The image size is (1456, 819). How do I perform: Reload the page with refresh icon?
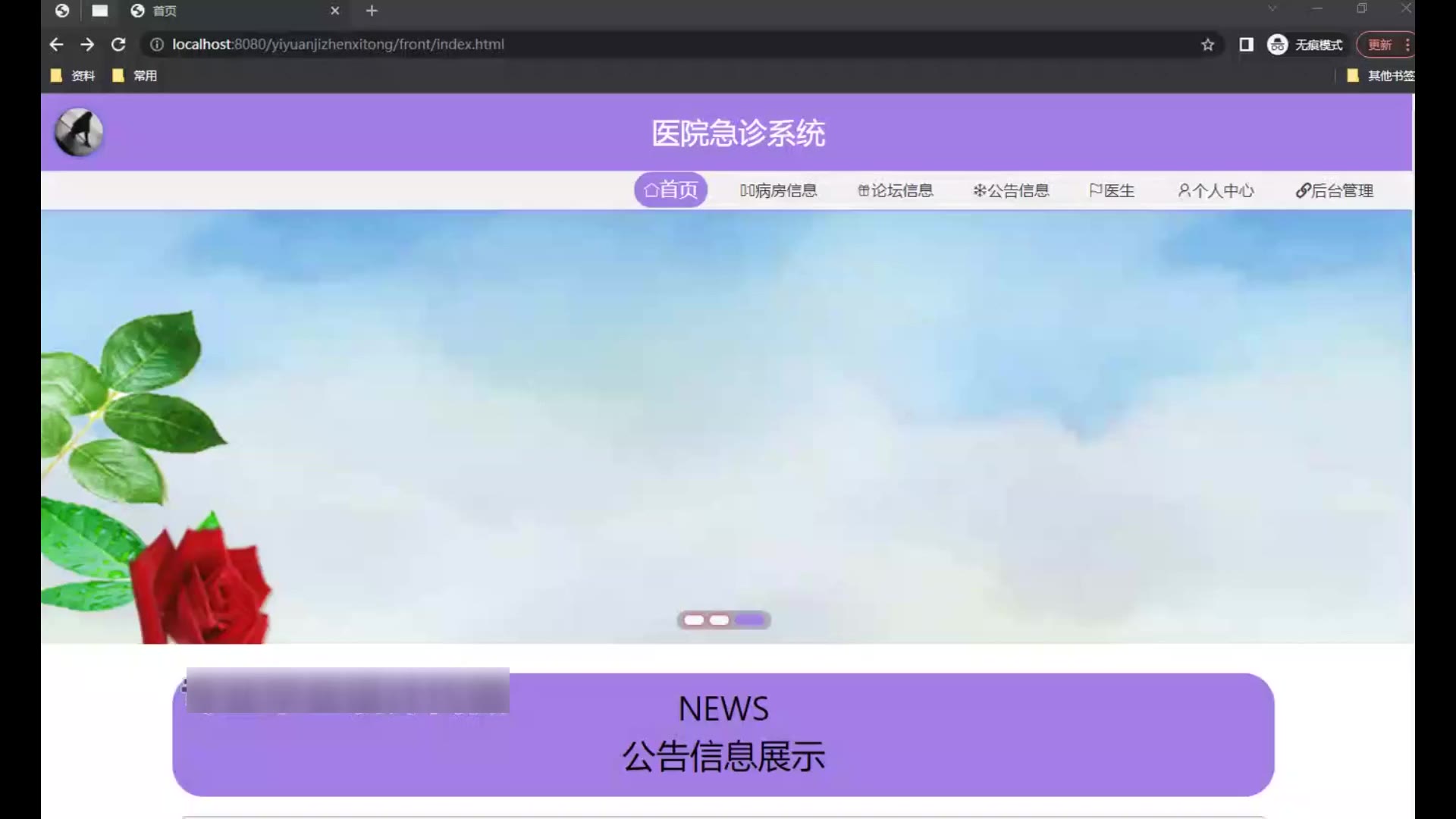(118, 45)
